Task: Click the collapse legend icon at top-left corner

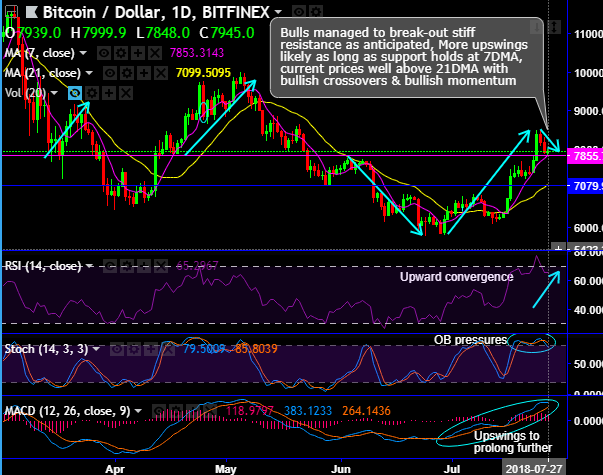Action: (x=11, y=12)
